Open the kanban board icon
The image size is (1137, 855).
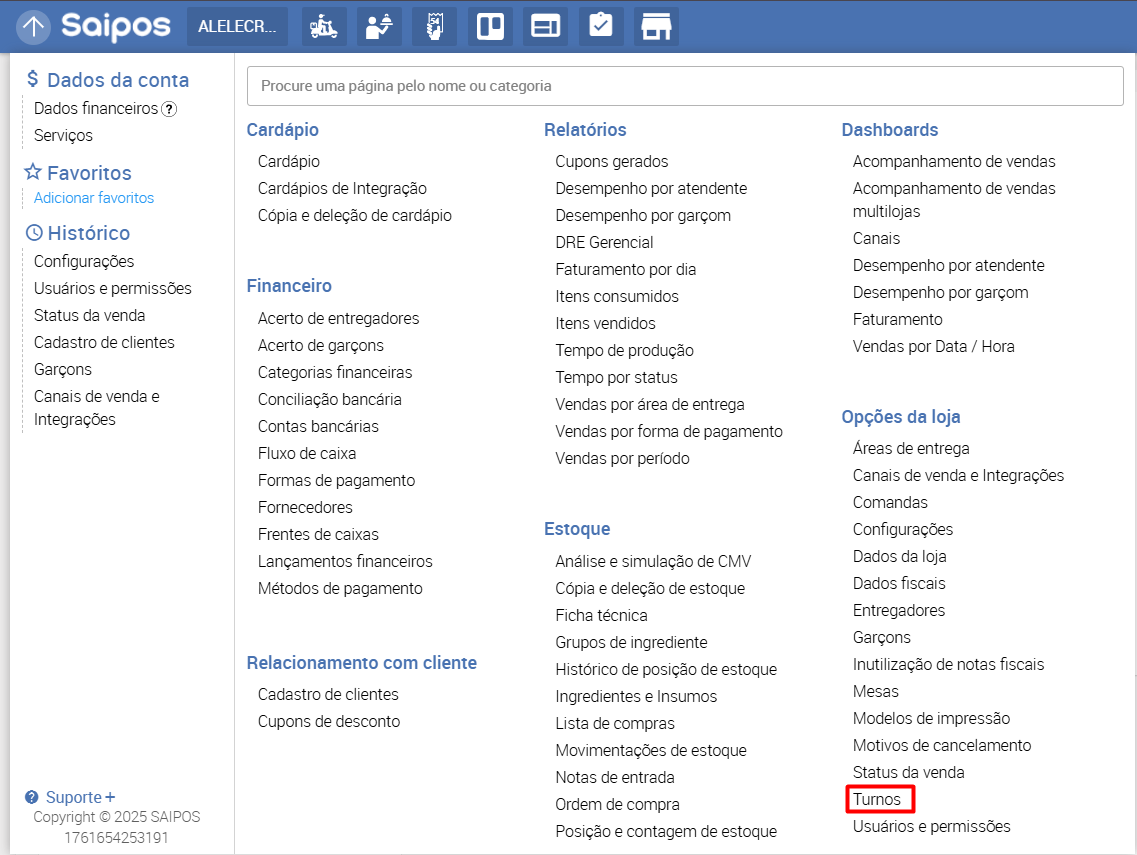pyautogui.click(x=490, y=27)
